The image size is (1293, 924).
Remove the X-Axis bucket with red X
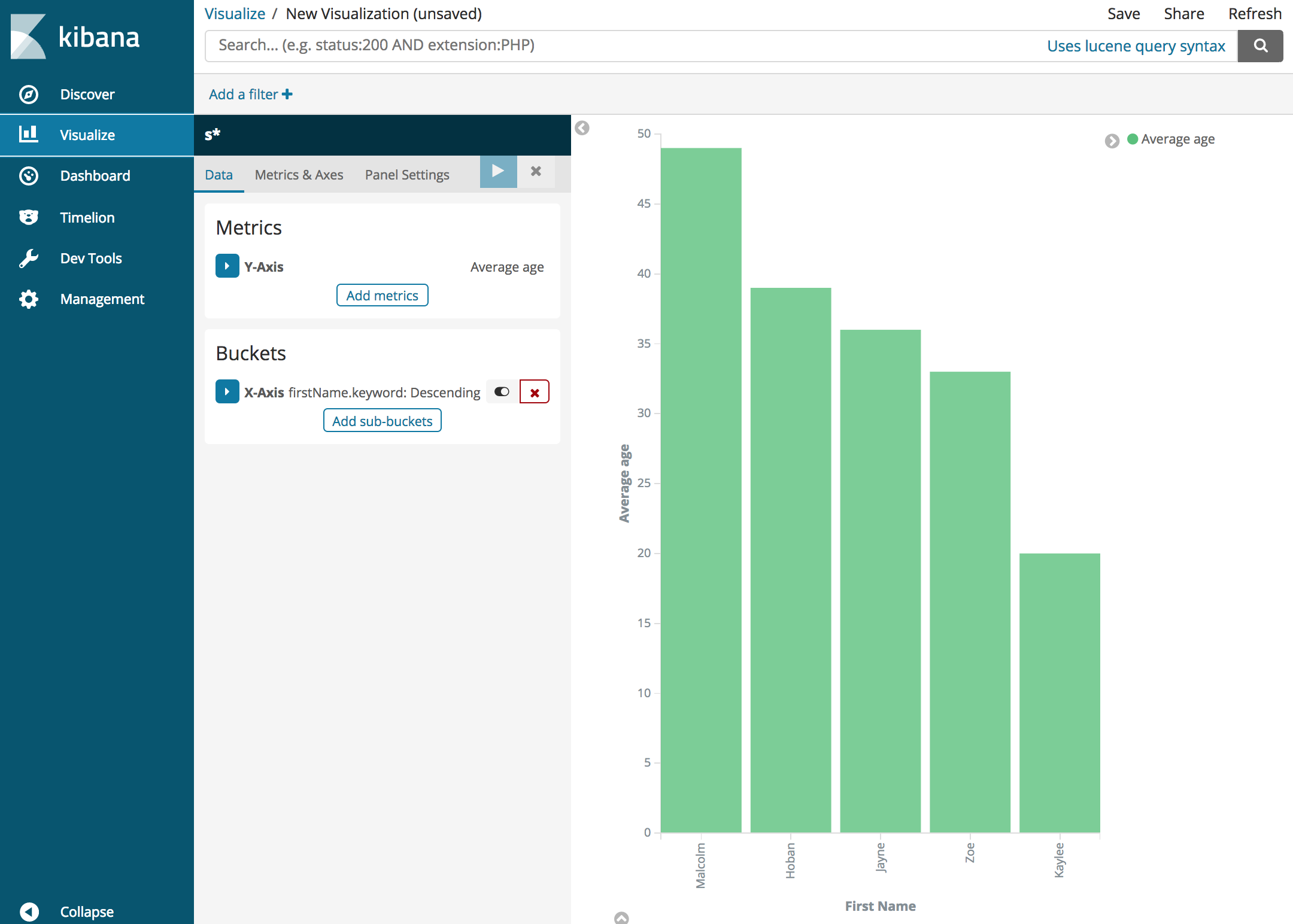(x=535, y=393)
